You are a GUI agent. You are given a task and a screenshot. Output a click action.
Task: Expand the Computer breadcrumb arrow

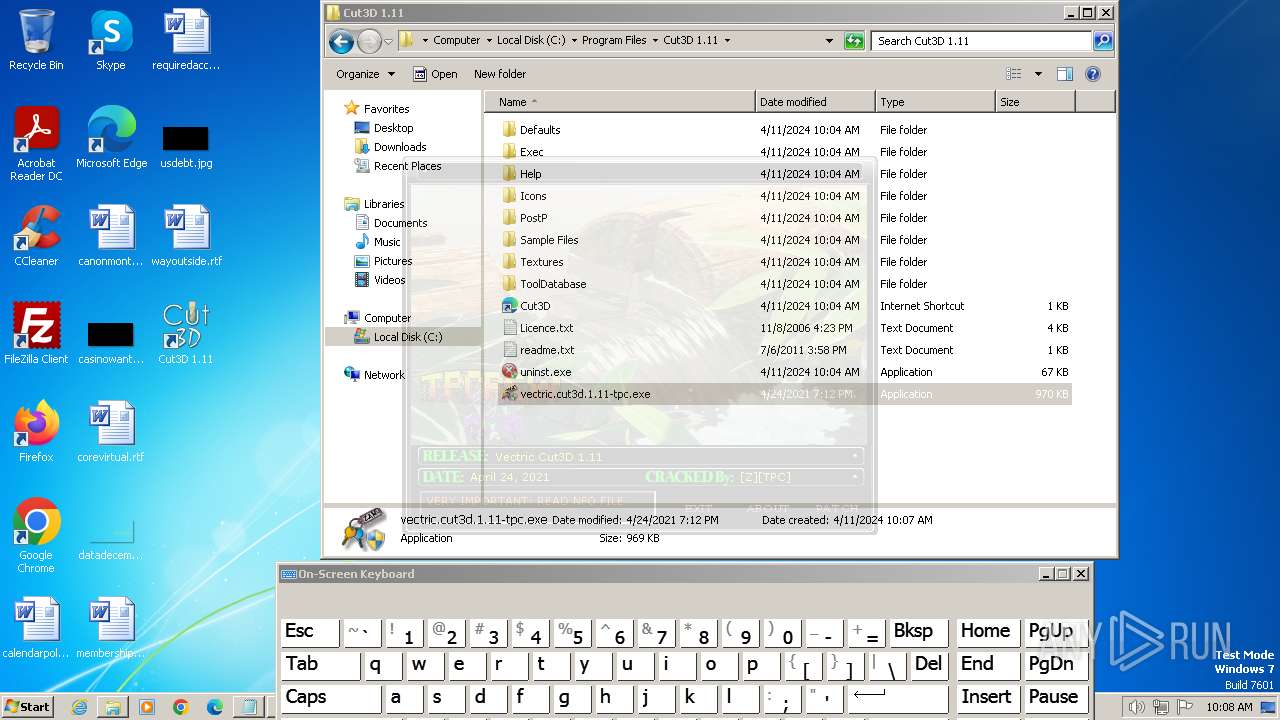click(x=488, y=41)
